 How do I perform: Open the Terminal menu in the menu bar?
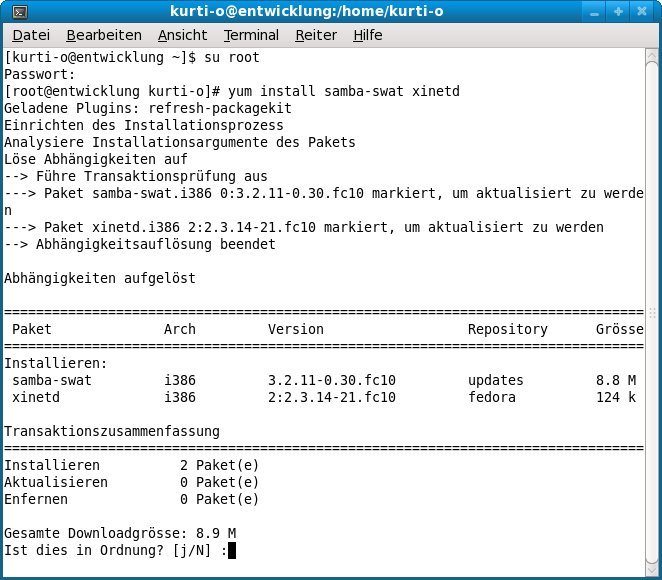(251, 35)
